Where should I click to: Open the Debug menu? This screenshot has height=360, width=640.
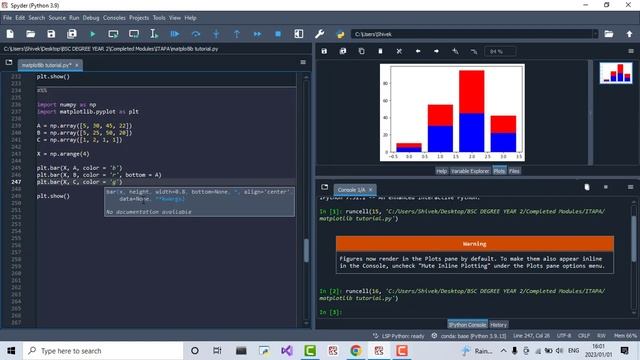click(x=91, y=18)
